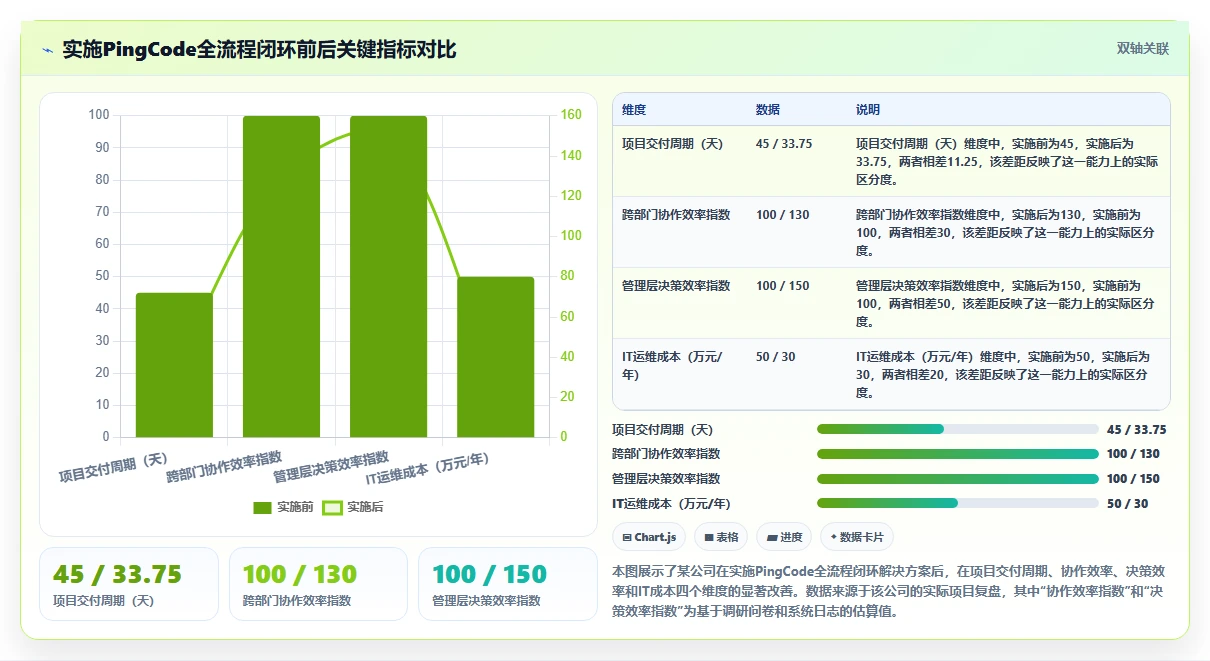Toggle the 实施后 legend swatch
The height and width of the screenshot is (661, 1210).
[332, 507]
